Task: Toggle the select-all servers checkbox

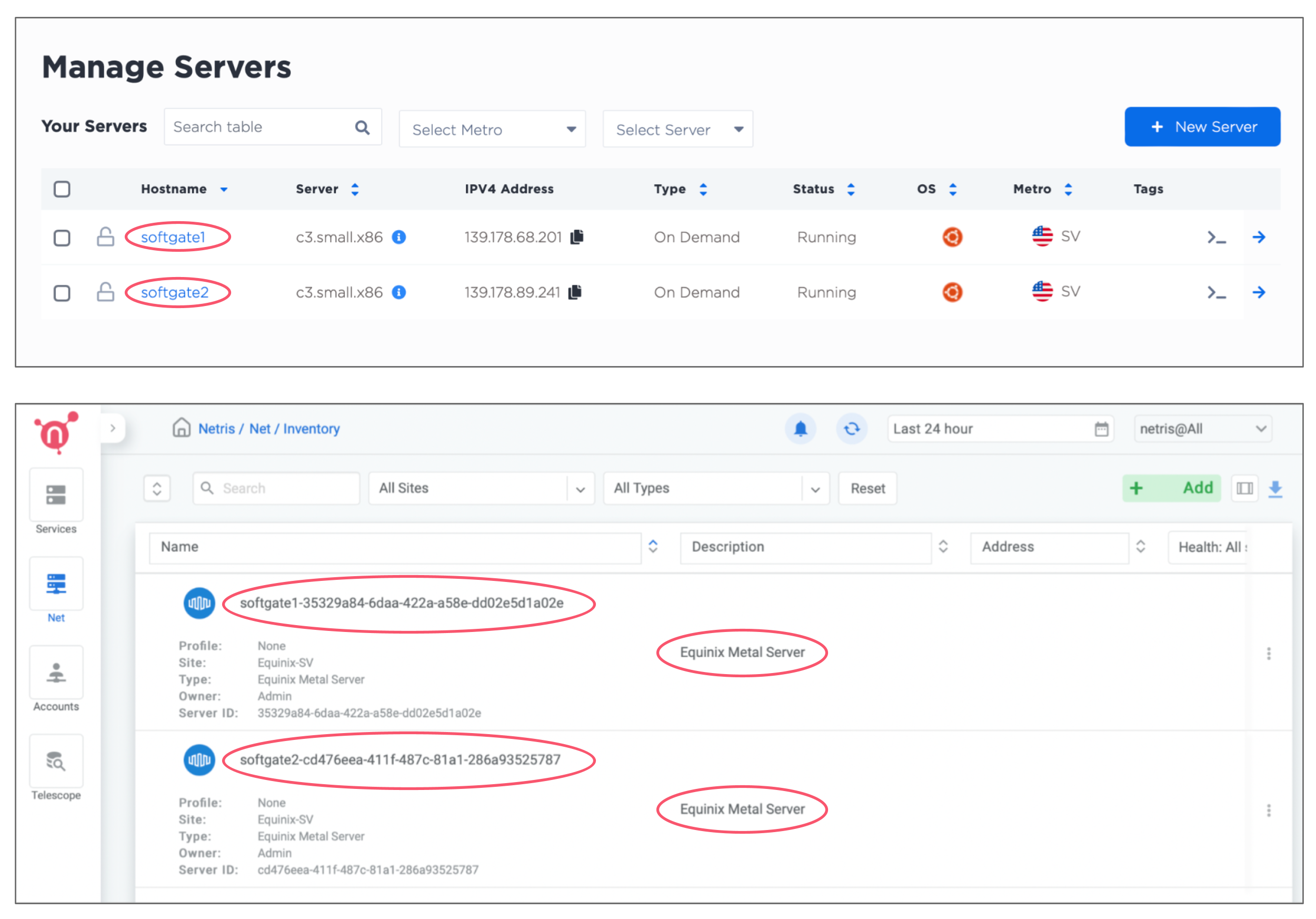Action: 62,189
